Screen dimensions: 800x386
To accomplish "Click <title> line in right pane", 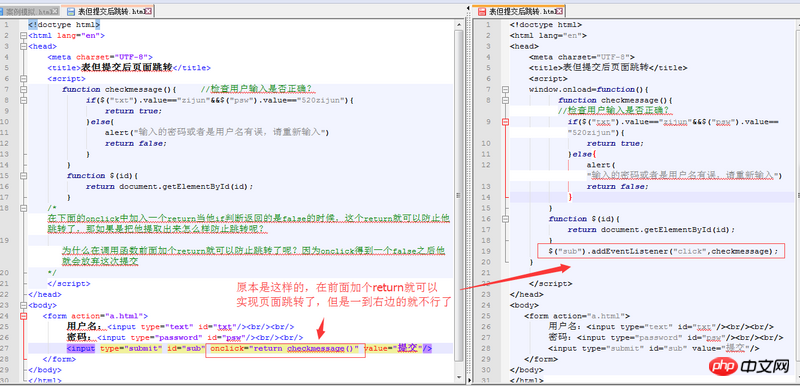I will (608, 68).
